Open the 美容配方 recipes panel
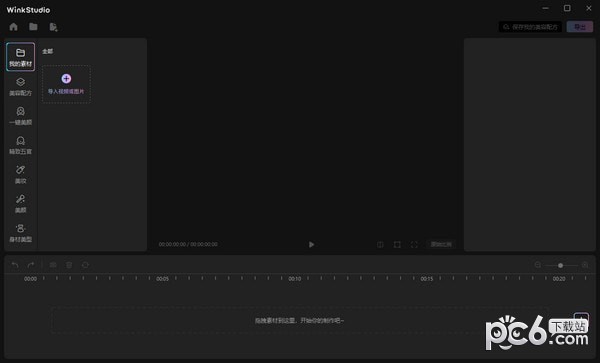 click(x=20, y=86)
